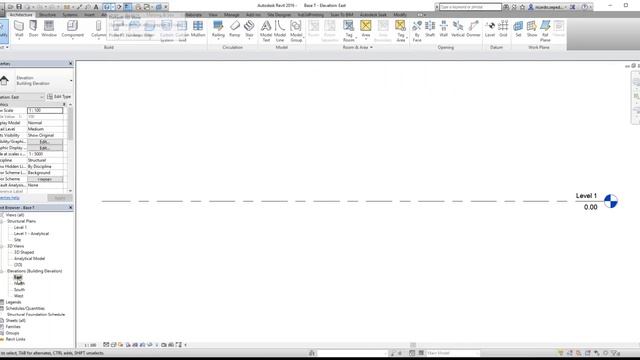
Task: Click the View Scale value field
Action: pos(45,111)
